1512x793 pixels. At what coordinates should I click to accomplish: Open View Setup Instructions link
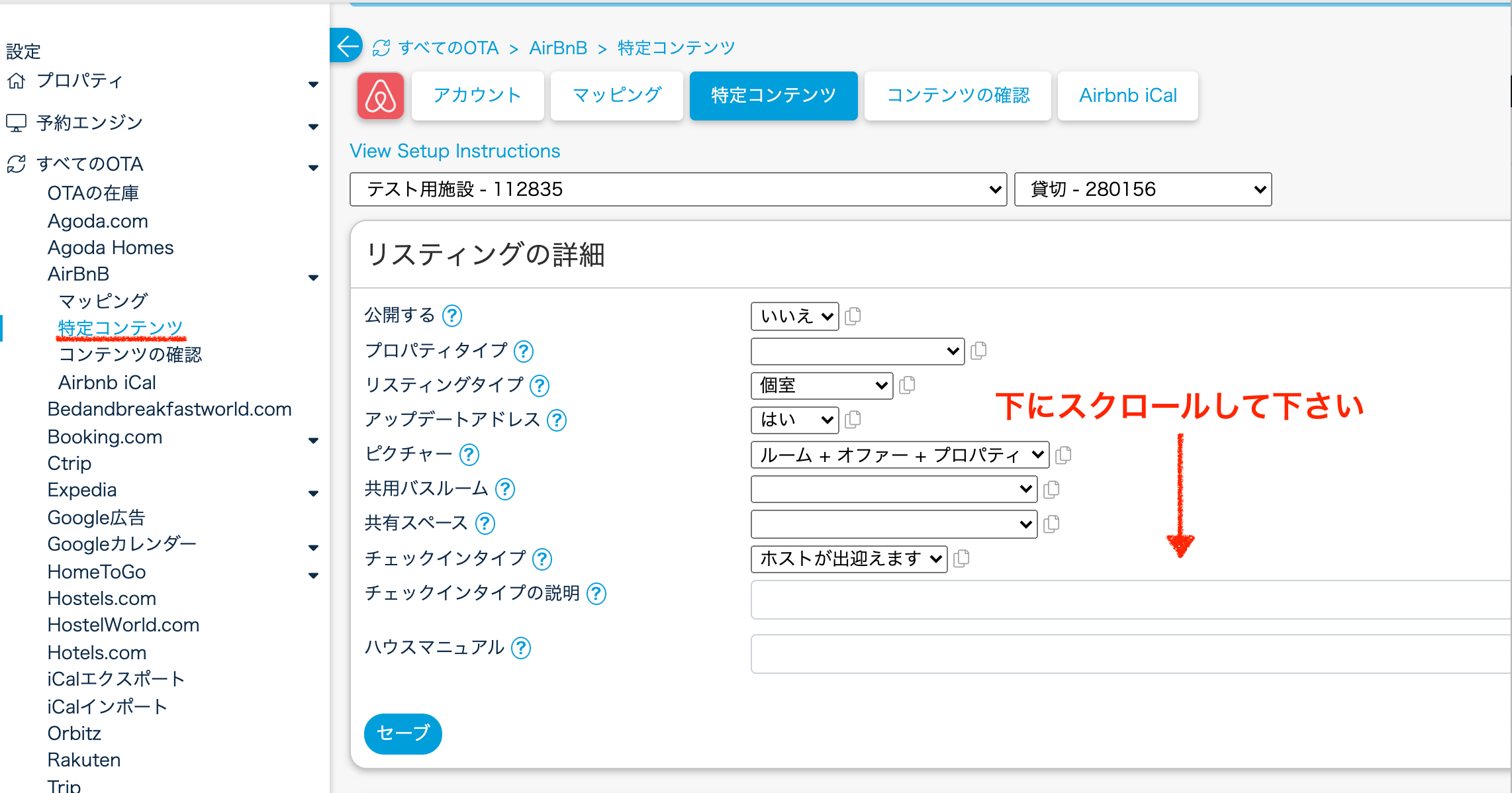(455, 151)
